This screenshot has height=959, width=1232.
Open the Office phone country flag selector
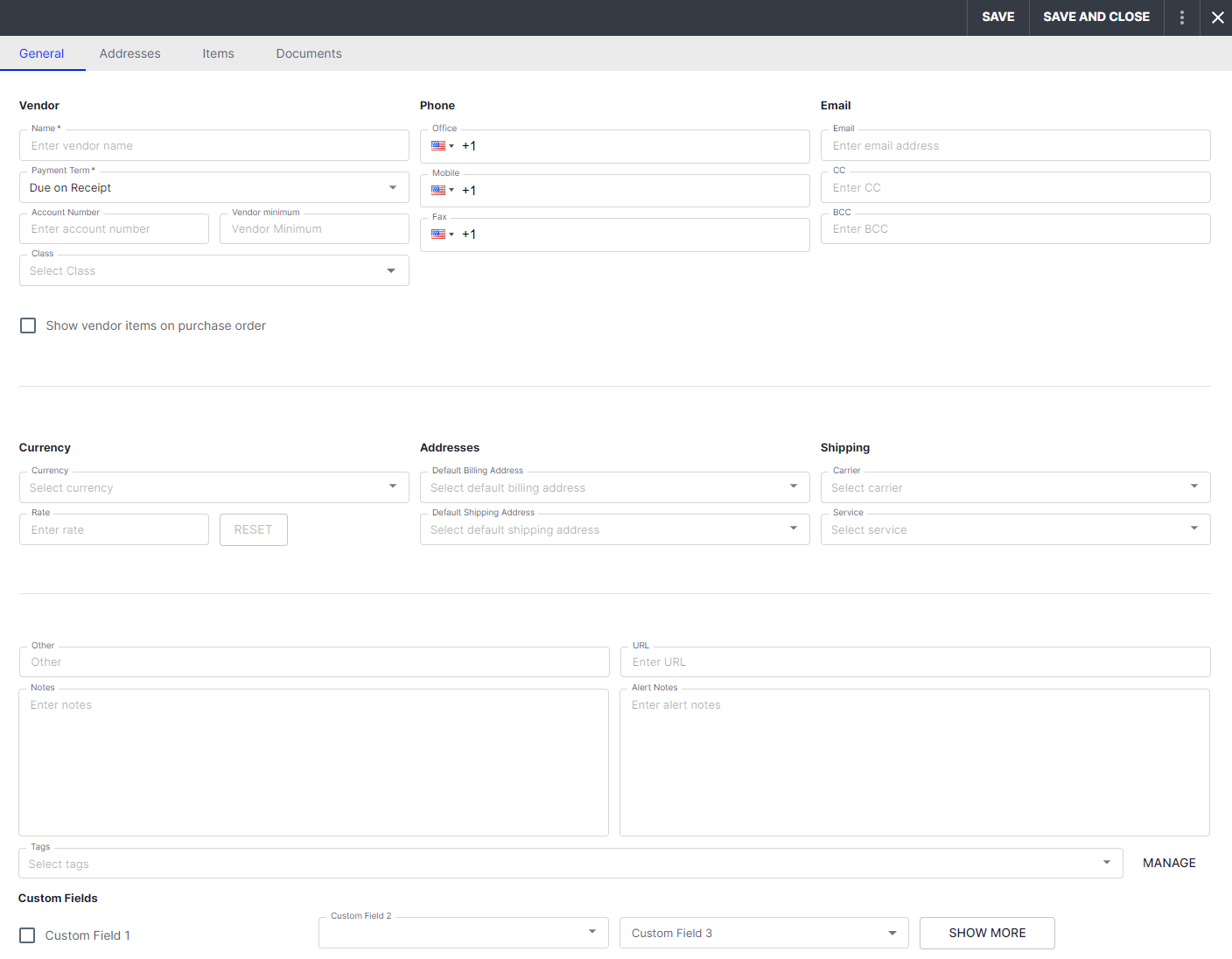(x=442, y=146)
